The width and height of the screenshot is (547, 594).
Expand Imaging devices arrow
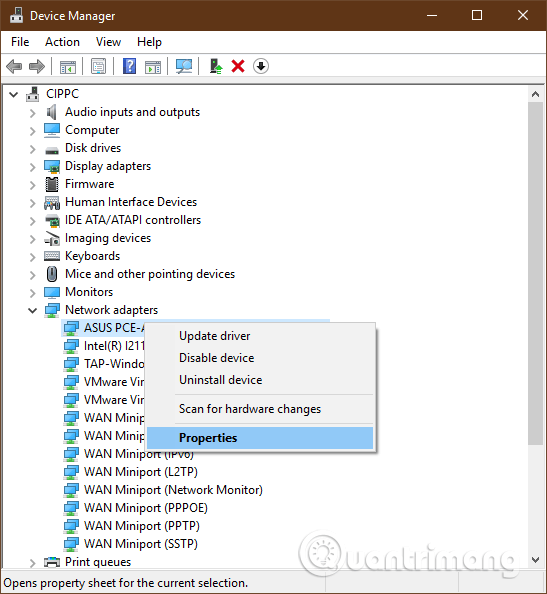[33, 239]
